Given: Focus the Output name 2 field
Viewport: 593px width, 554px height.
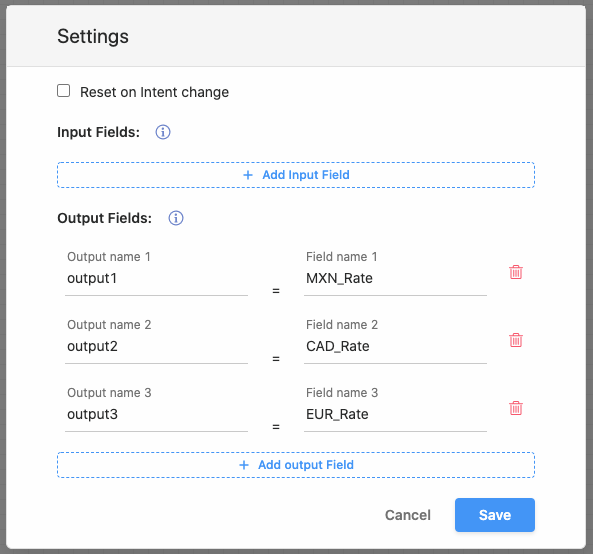Looking at the screenshot, I should pos(157,347).
